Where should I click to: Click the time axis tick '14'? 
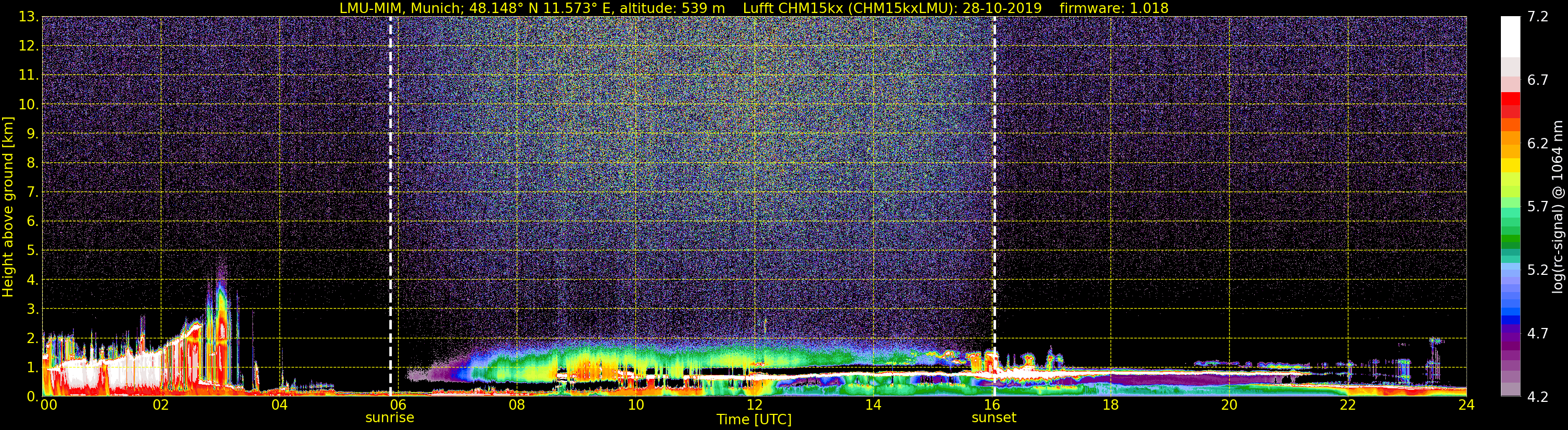click(x=873, y=405)
